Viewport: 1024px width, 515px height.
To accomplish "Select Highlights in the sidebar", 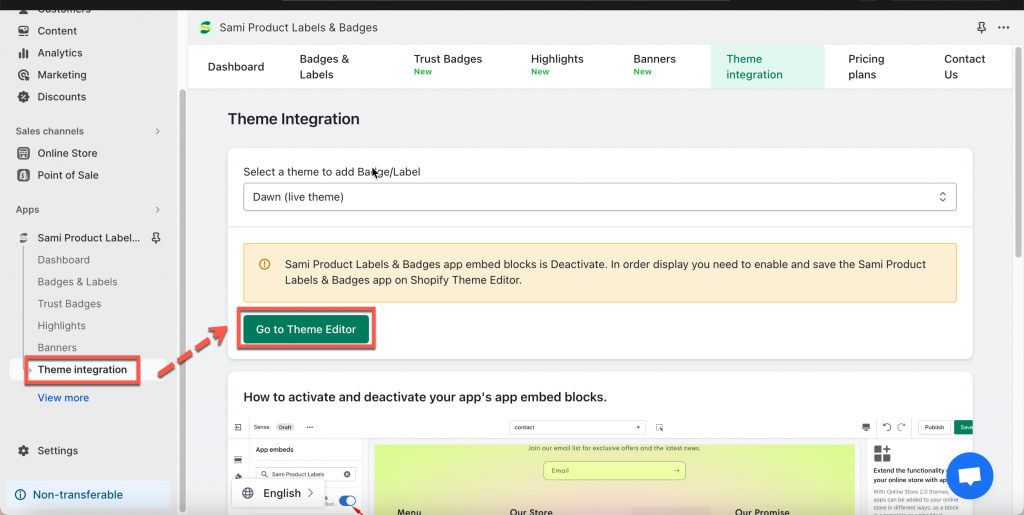I will [61, 326].
